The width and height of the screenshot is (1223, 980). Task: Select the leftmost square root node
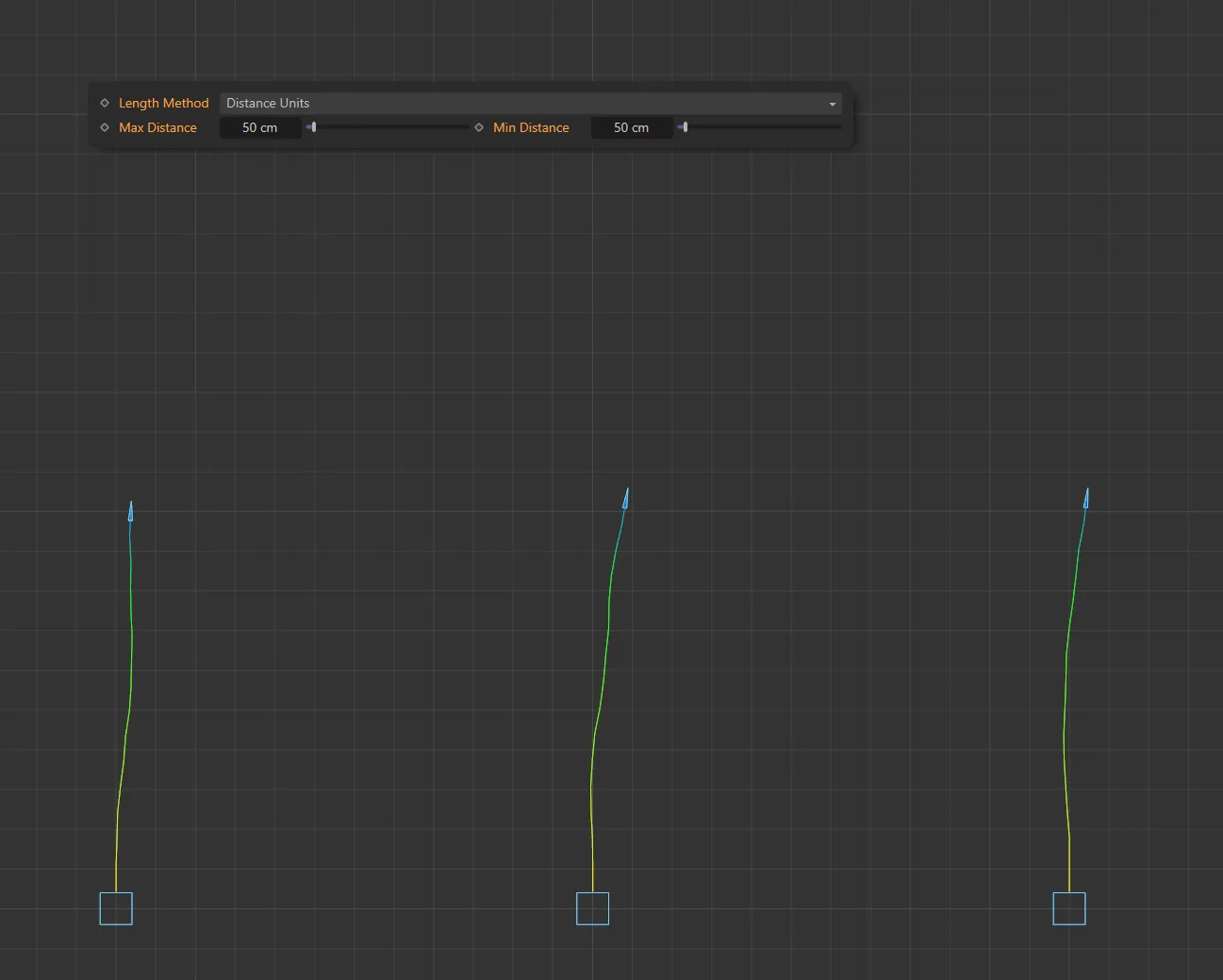[115, 908]
